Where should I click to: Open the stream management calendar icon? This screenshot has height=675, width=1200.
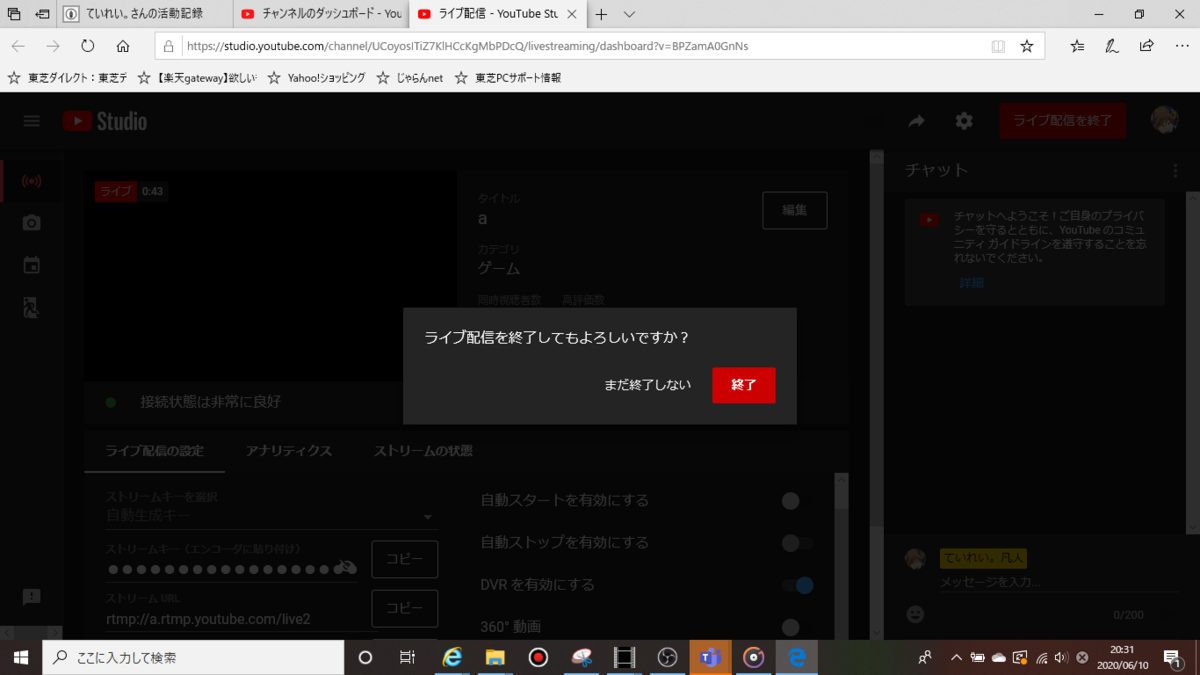click(x=31, y=265)
